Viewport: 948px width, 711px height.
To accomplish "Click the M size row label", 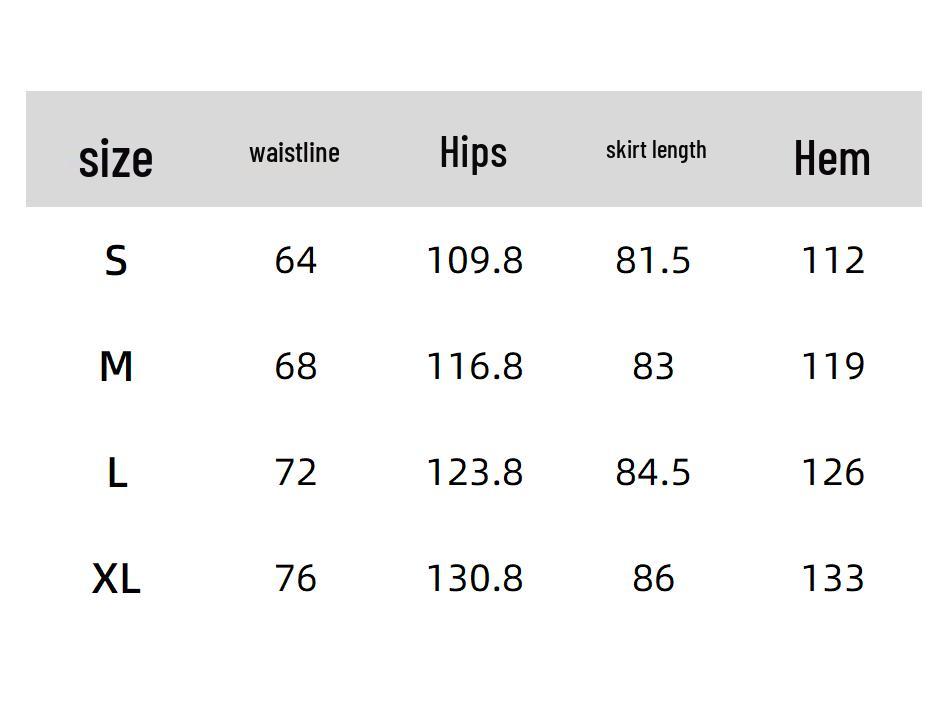I will point(116,367).
